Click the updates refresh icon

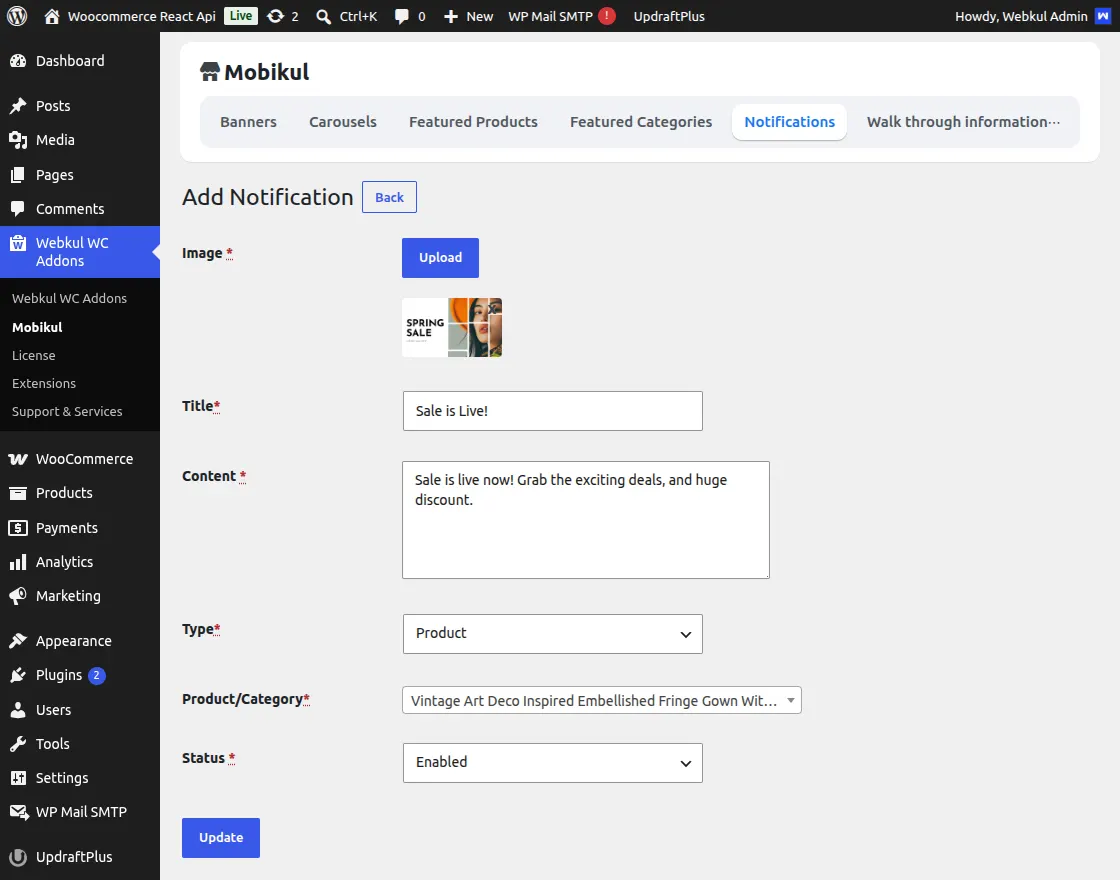276,16
